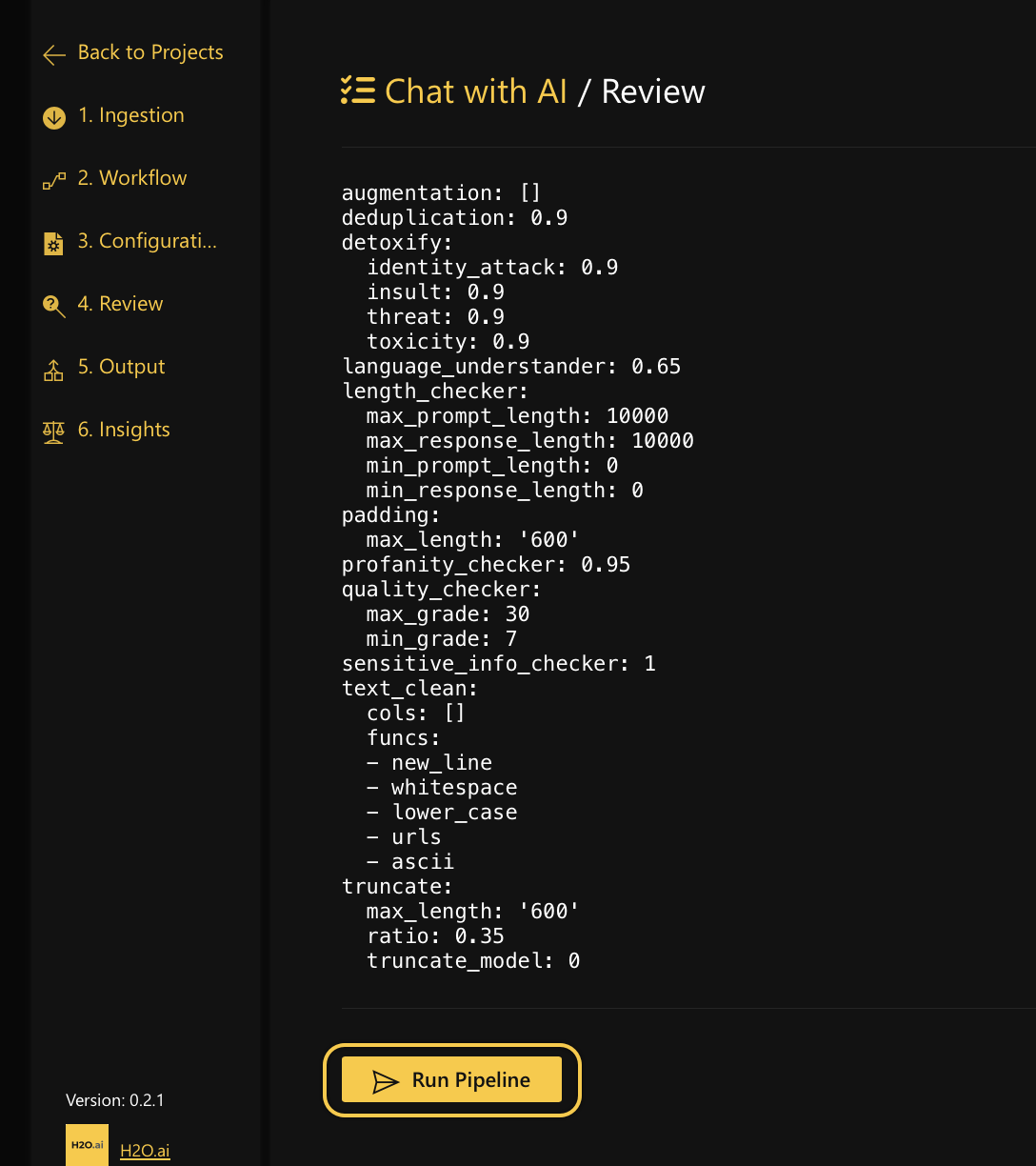
Task: Click the H2O.ai yellow logo
Action: click(87, 1144)
